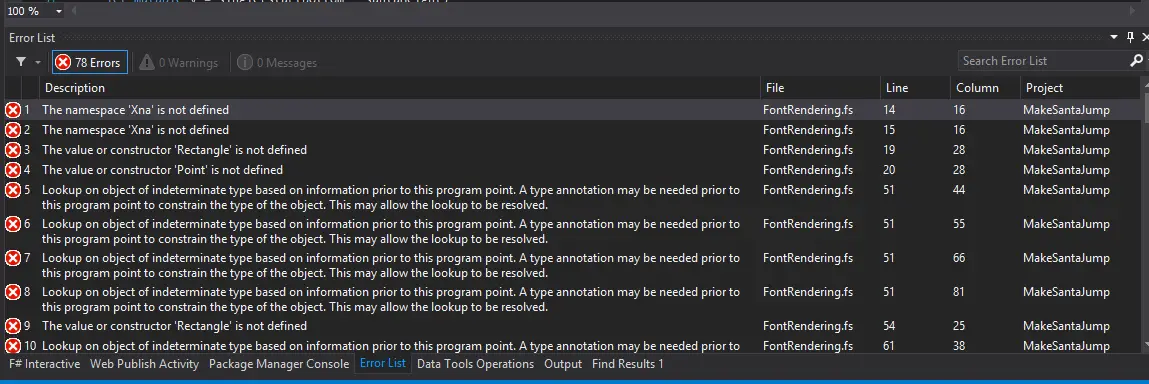Click the Error List filter funnel icon
This screenshot has width=1149, height=384.
click(x=21, y=62)
